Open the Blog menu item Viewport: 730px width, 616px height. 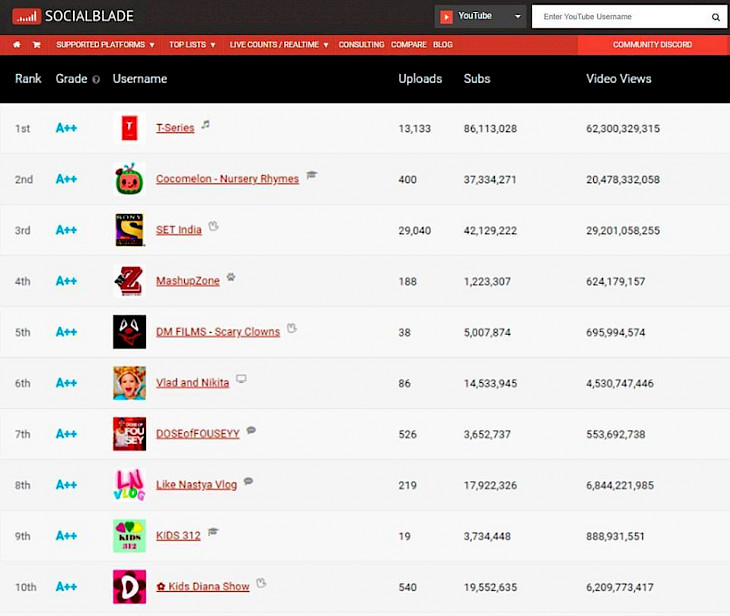[x=443, y=45]
